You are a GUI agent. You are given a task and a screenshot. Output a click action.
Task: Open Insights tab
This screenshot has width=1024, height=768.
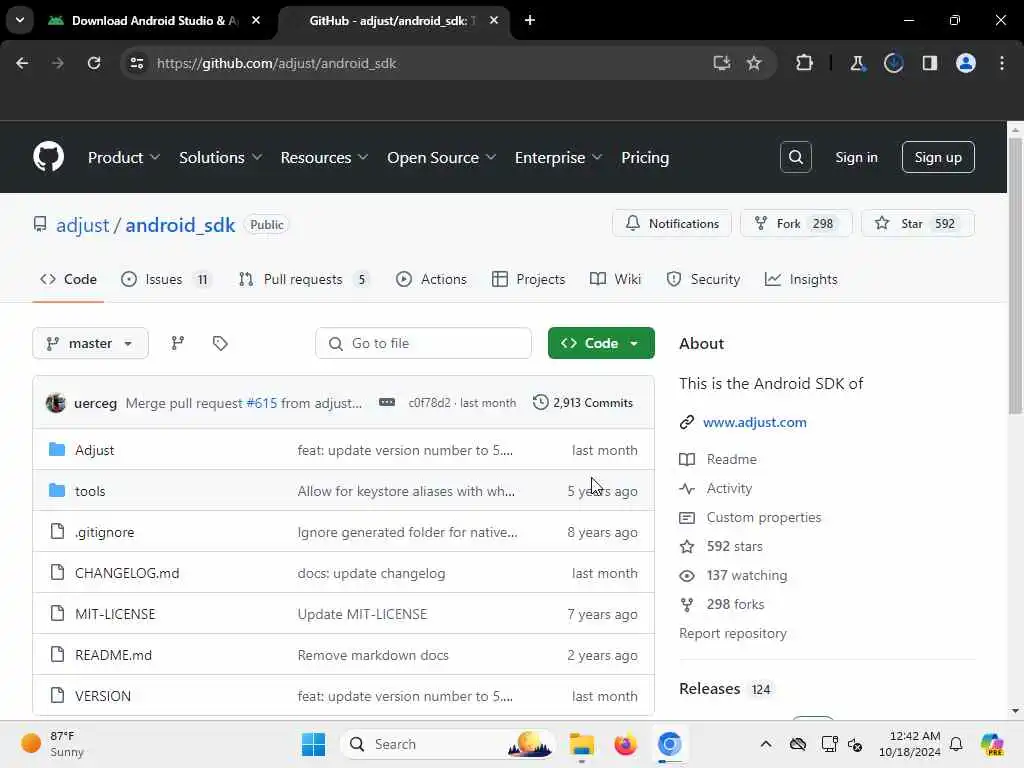(x=801, y=280)
